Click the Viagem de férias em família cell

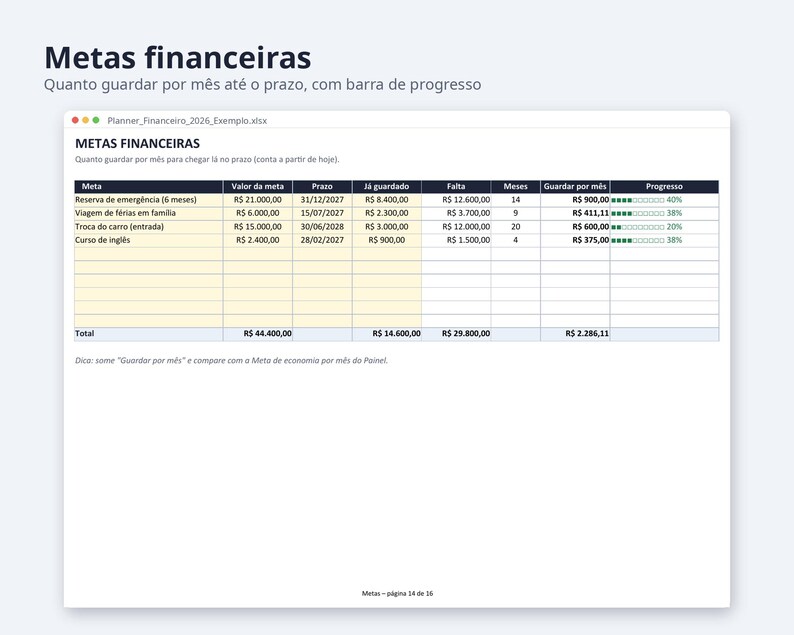click(148, 213)
